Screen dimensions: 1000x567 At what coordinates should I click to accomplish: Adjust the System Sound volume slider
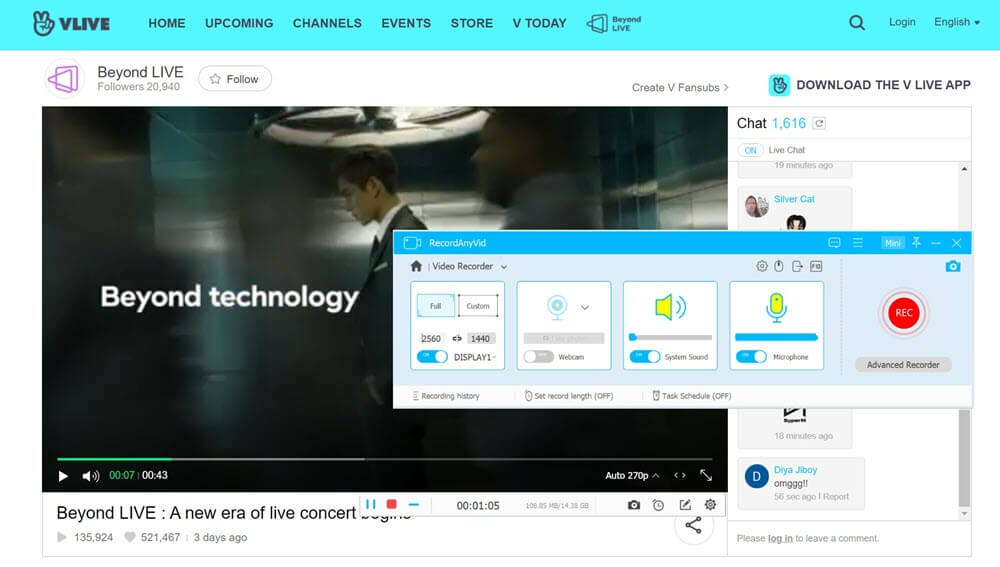pos(670,337)
